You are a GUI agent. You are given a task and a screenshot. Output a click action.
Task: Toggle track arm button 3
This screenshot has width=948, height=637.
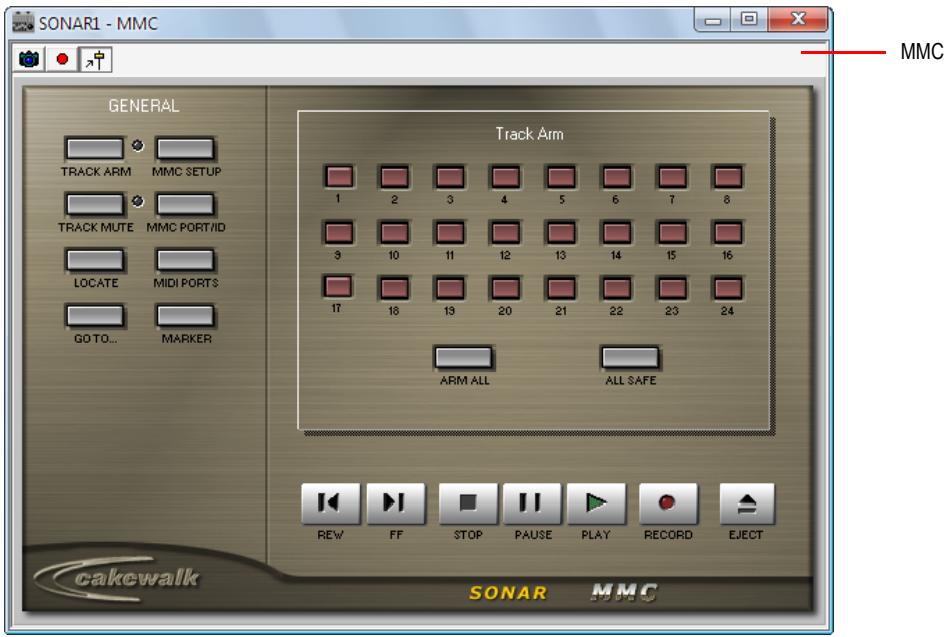[450, 177]
